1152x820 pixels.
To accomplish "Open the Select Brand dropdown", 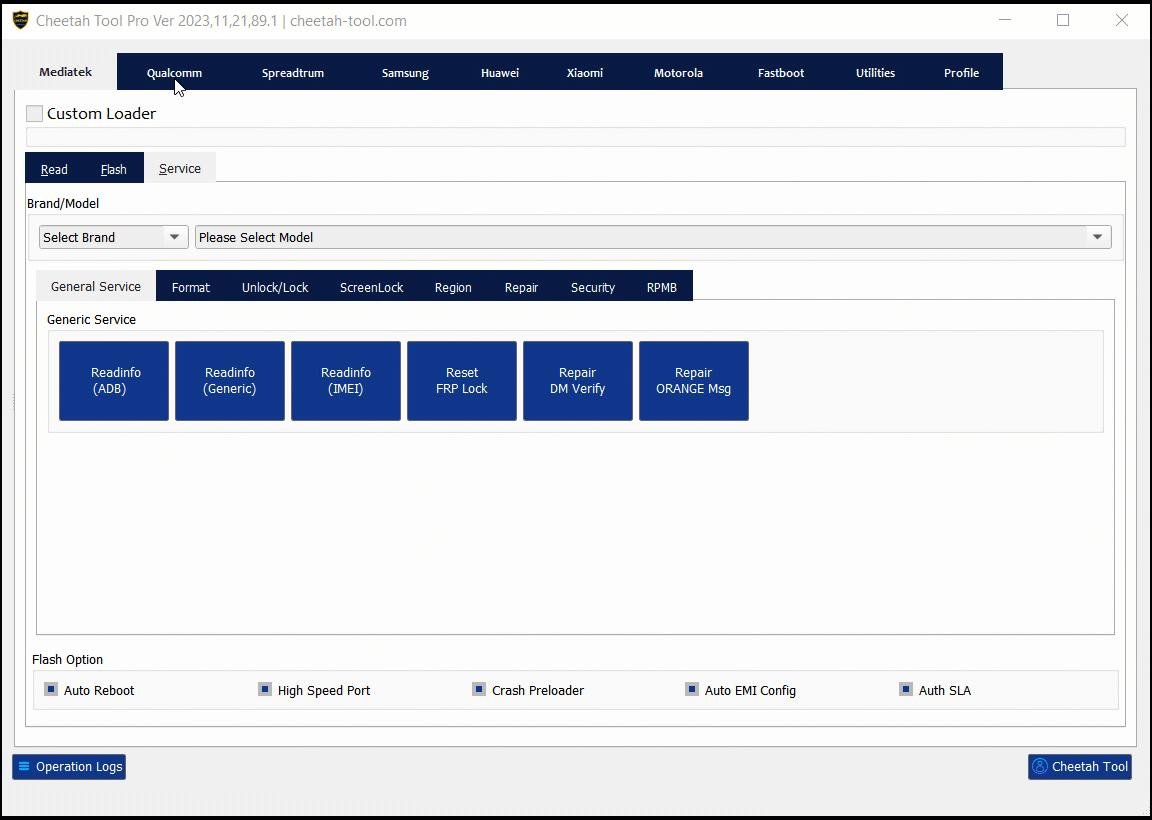I will tap(112, 237).
